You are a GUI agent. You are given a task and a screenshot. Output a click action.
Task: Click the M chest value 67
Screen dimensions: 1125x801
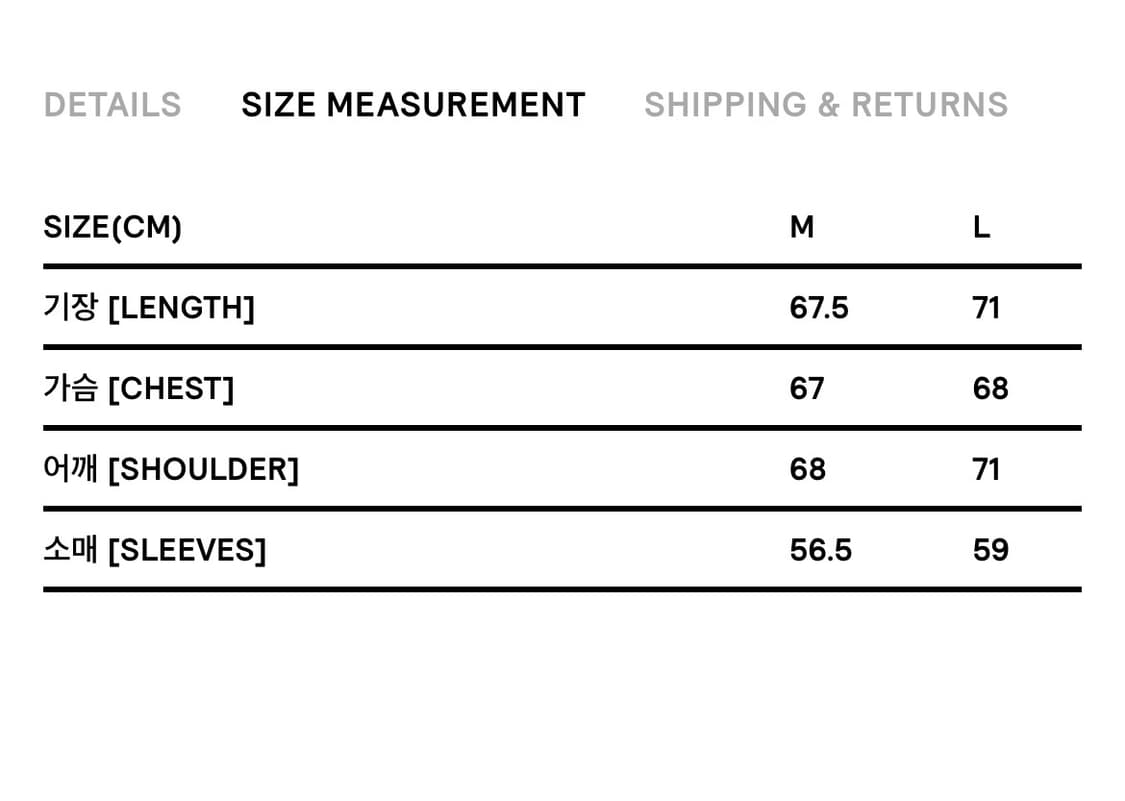(x=807, y=388)
